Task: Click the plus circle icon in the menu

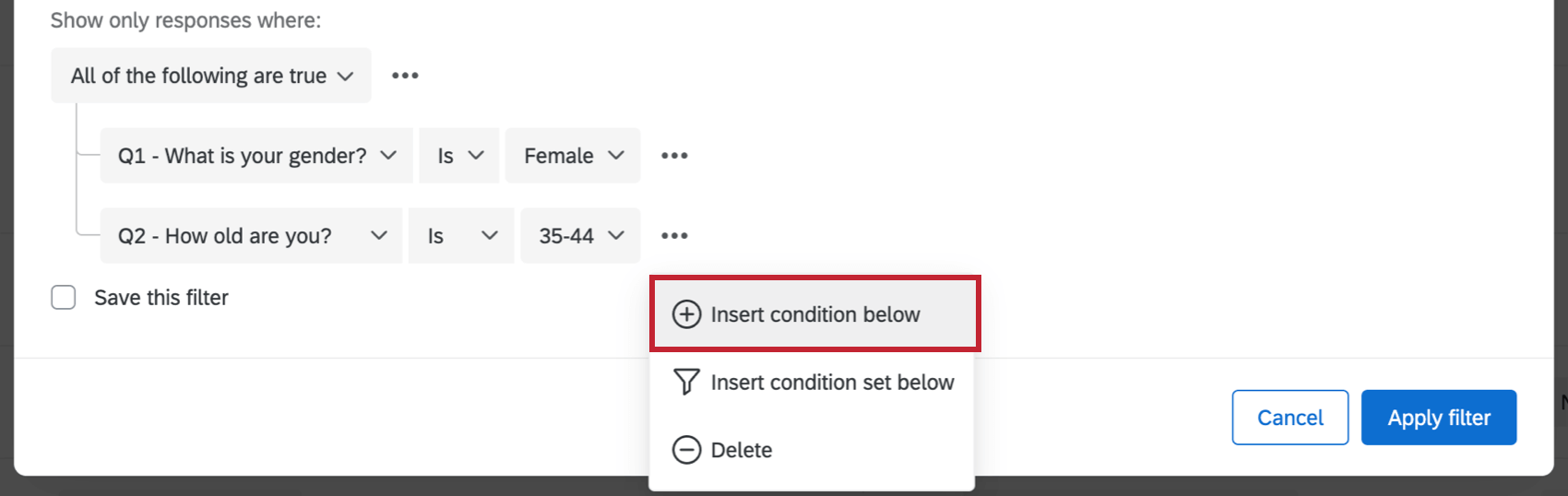Action: point(686,314)
